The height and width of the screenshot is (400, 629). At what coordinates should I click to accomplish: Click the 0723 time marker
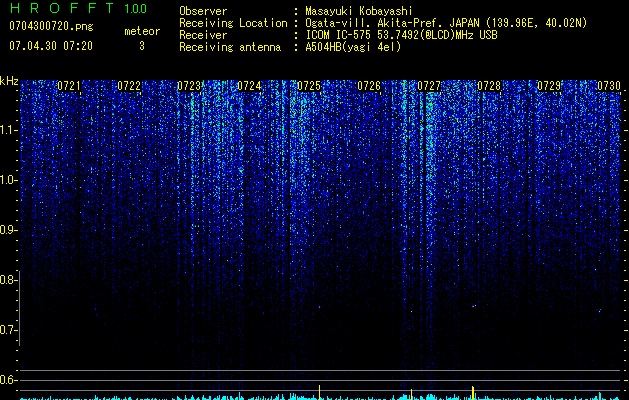click(x=189, y=86)
